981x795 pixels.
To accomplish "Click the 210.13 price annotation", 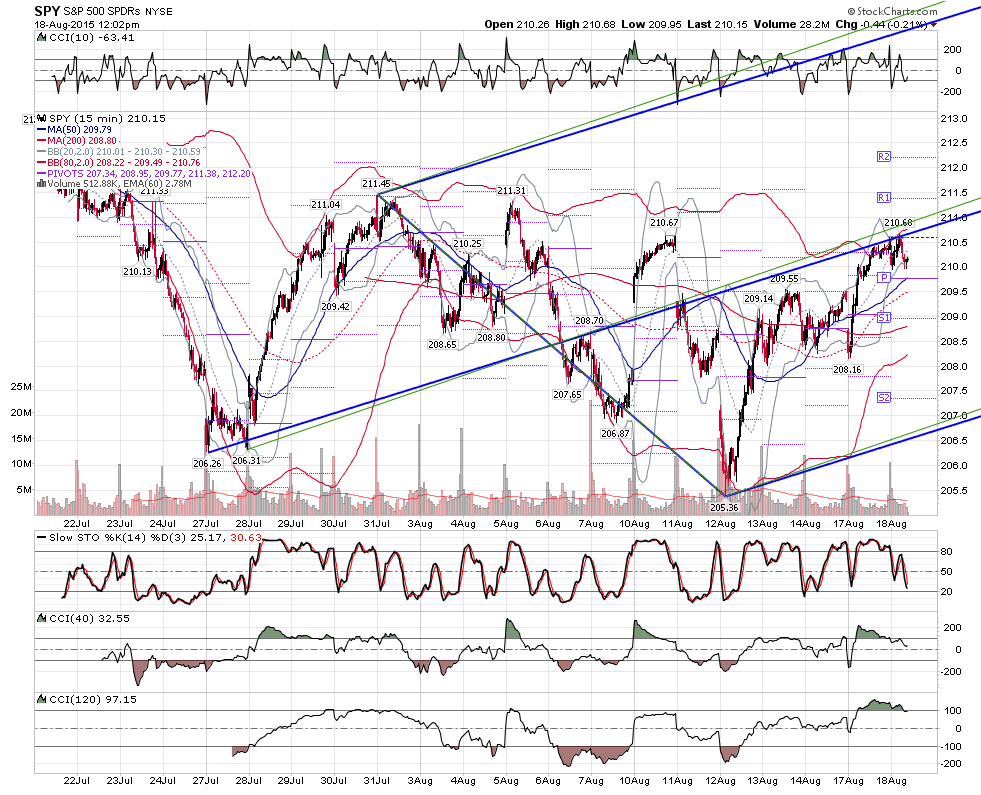I will pos(137,271).
